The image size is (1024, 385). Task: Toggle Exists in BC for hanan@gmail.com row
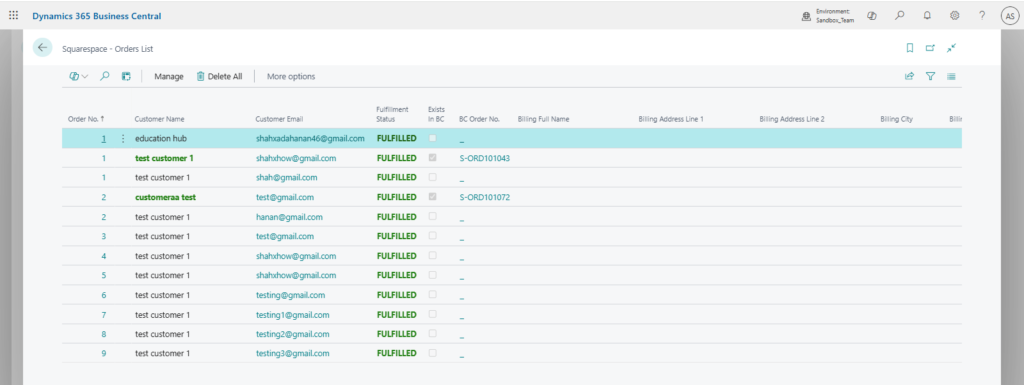coord(432,216)
